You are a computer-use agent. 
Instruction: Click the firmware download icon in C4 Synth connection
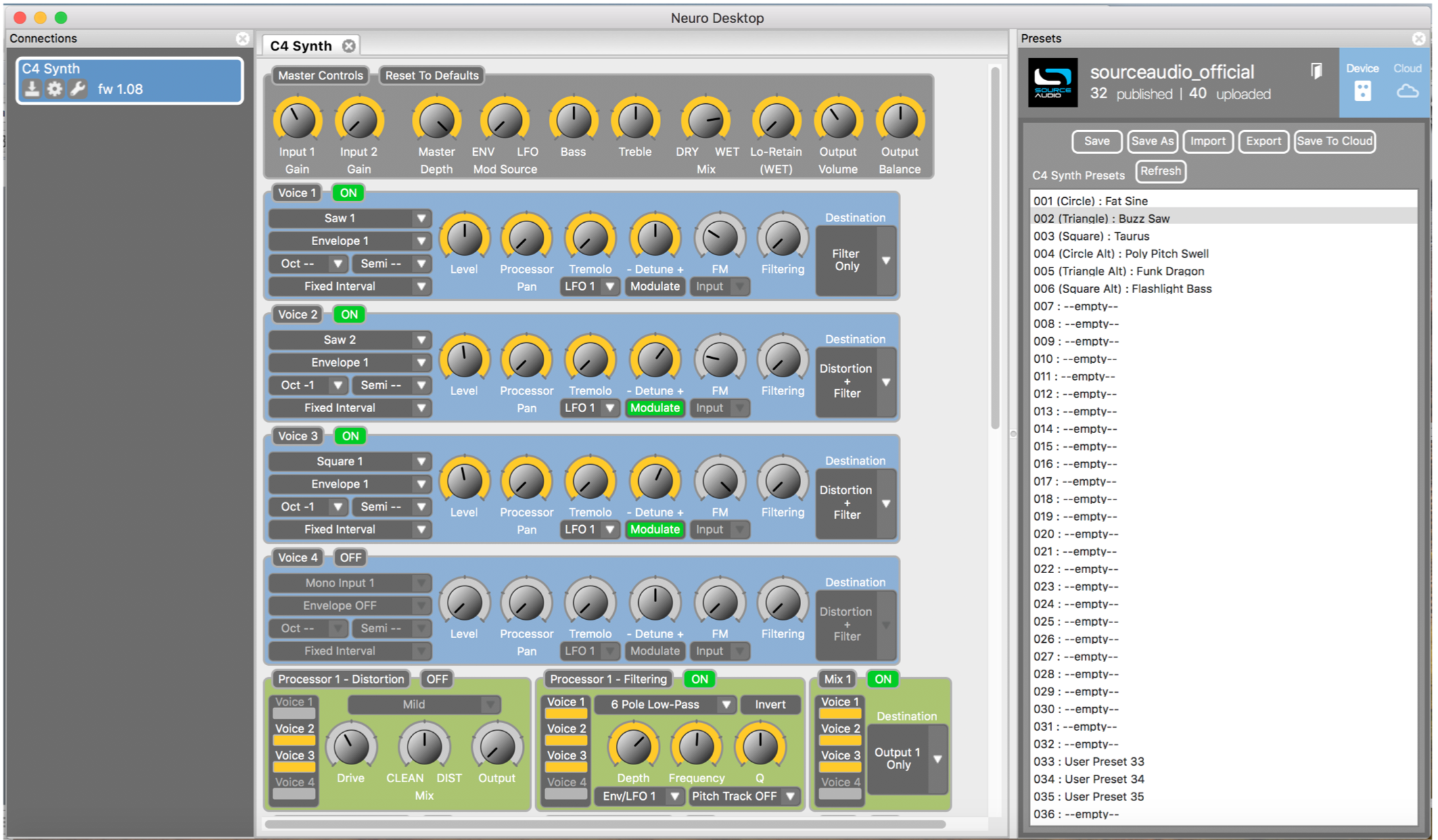[32, 89]
